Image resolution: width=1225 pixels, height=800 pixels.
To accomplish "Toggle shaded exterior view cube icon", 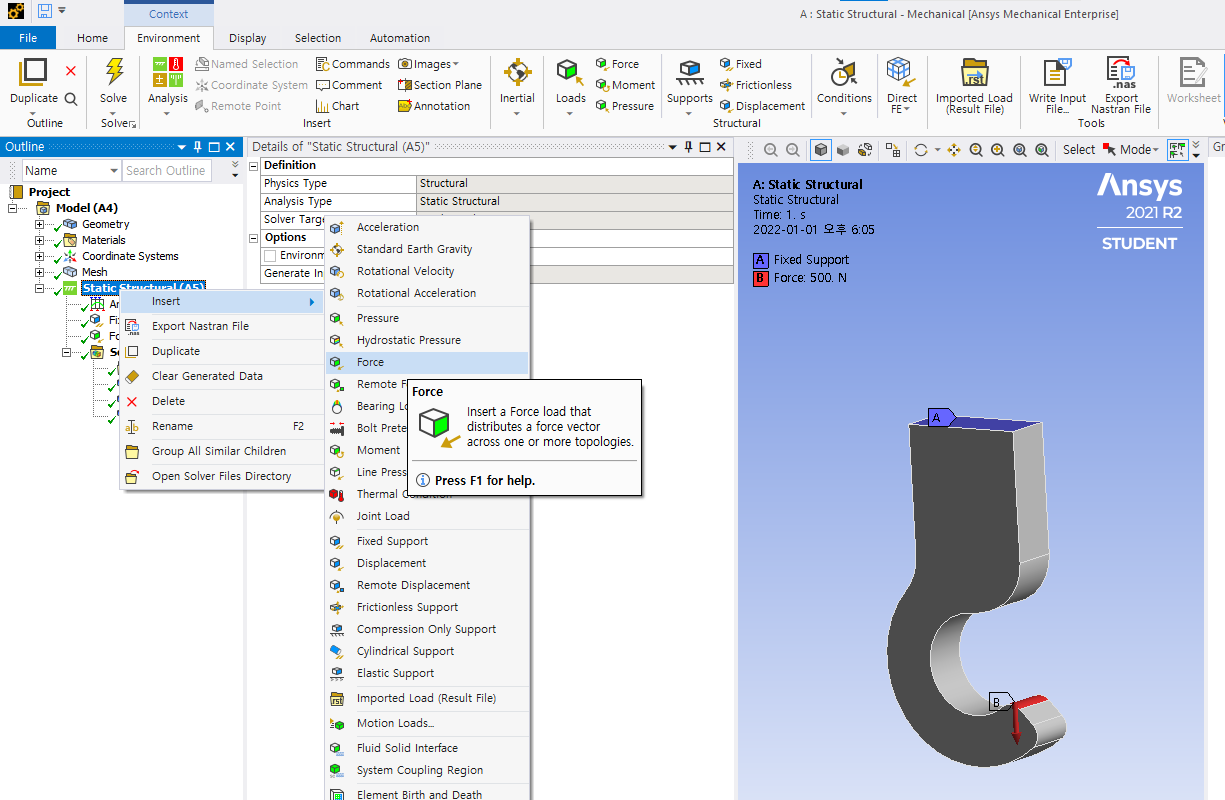I will [821, 150].
